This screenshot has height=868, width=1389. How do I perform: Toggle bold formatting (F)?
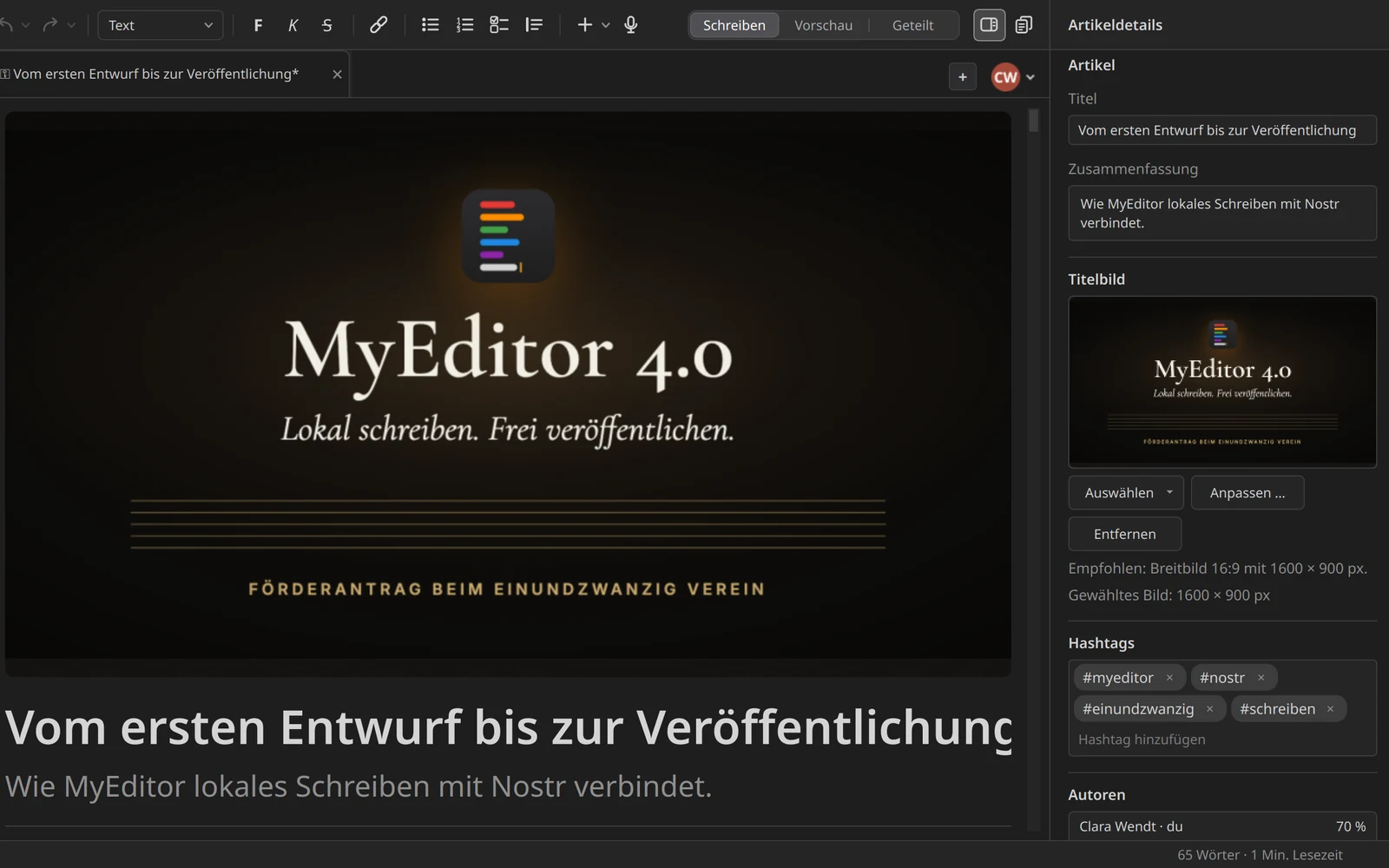click(x=258, y=25)
